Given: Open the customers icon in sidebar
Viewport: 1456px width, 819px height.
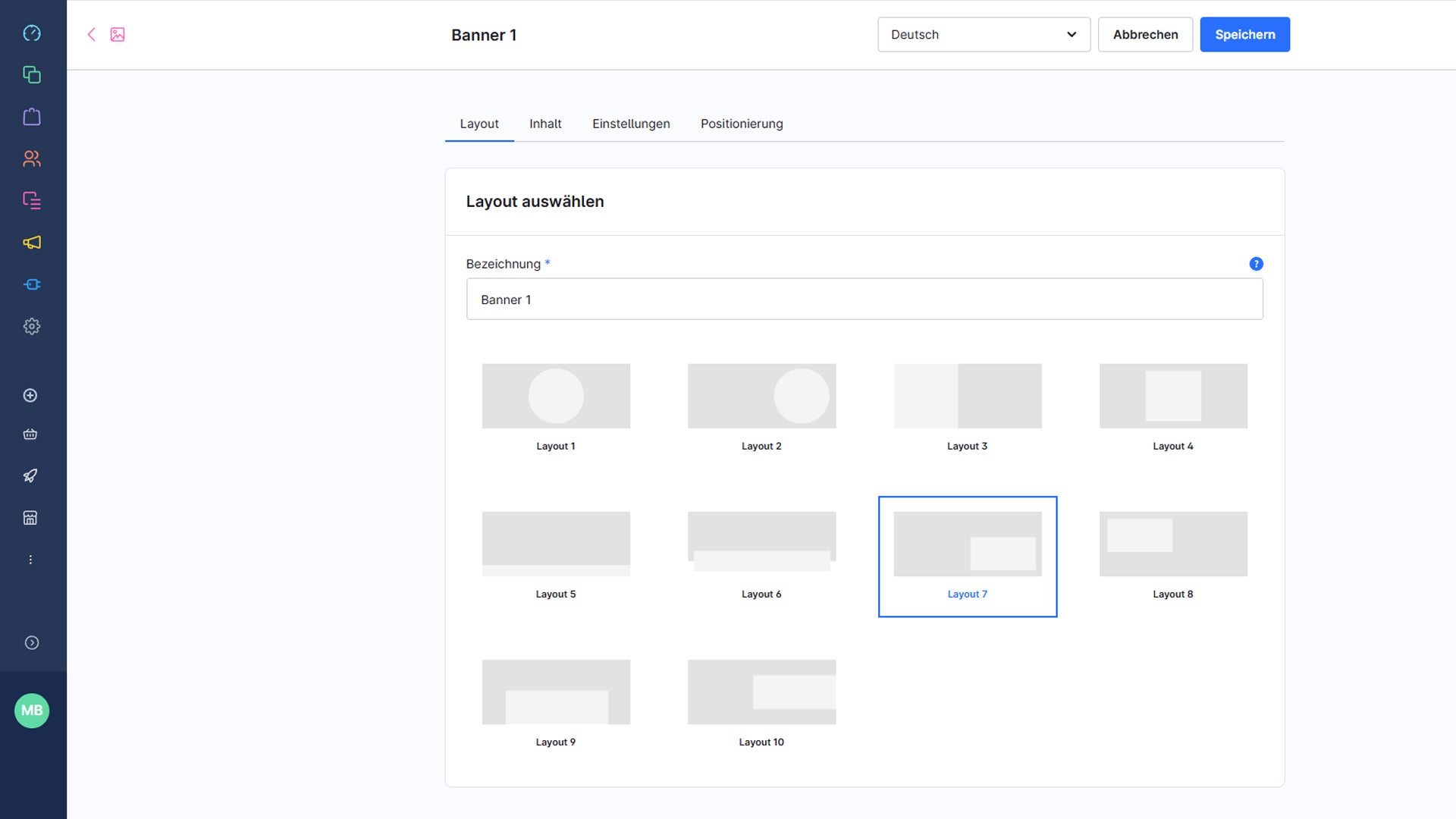Looking at the screenshot, I should pos(32,158).
